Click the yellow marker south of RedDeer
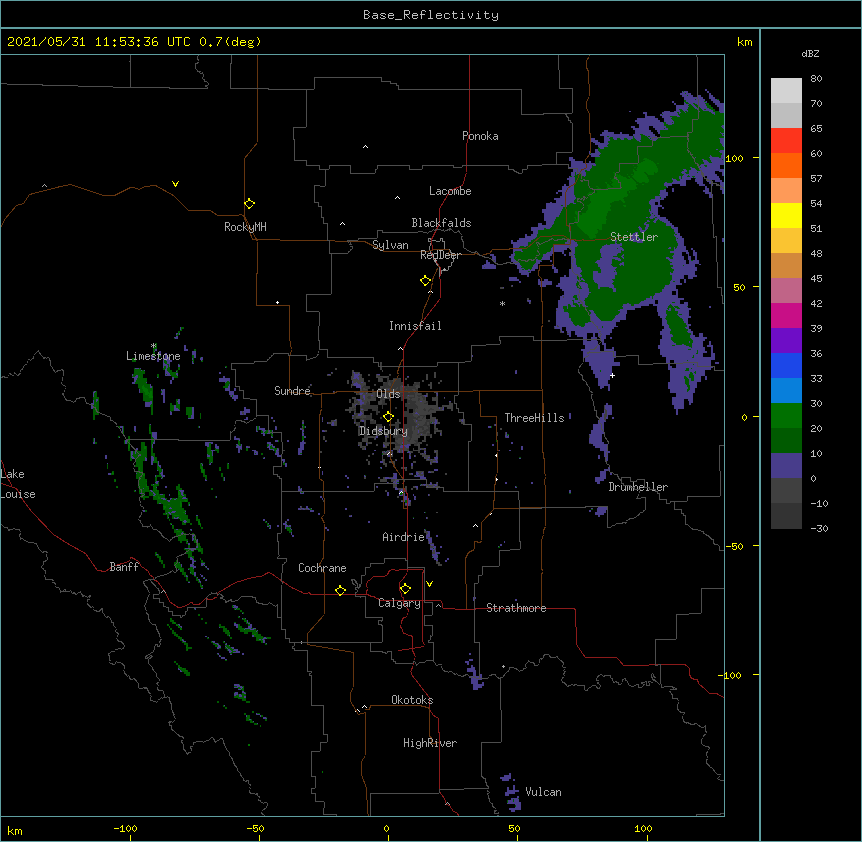 click(x=426, y=281)
